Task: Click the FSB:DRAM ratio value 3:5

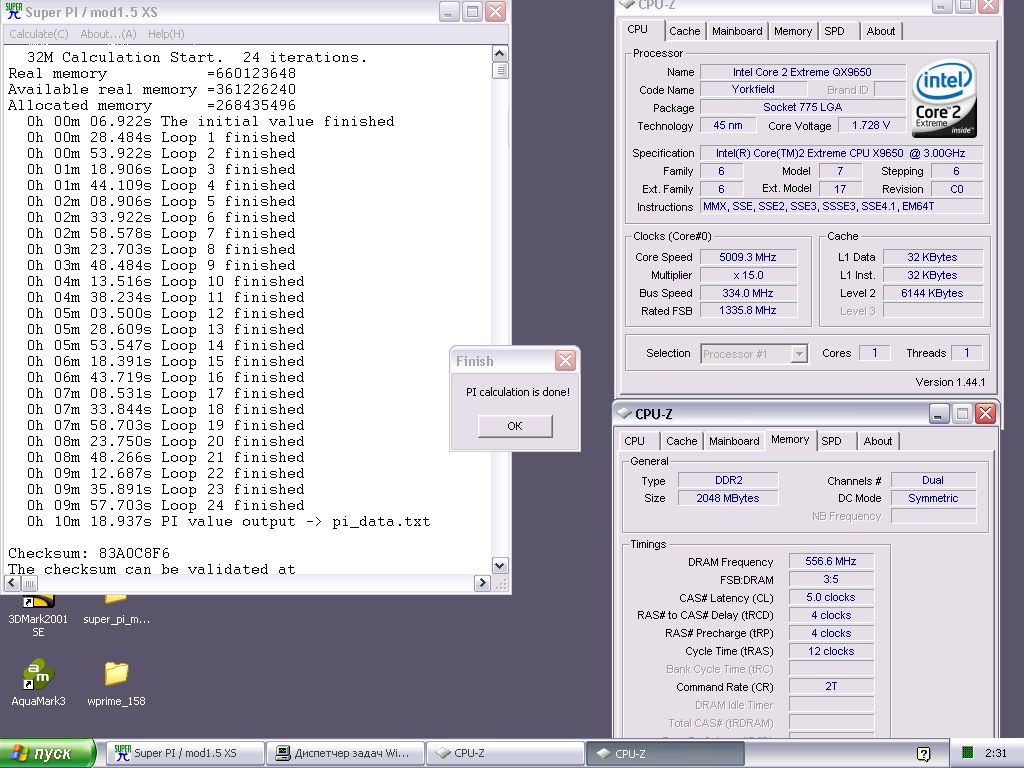Action: (x=831, y=579)
